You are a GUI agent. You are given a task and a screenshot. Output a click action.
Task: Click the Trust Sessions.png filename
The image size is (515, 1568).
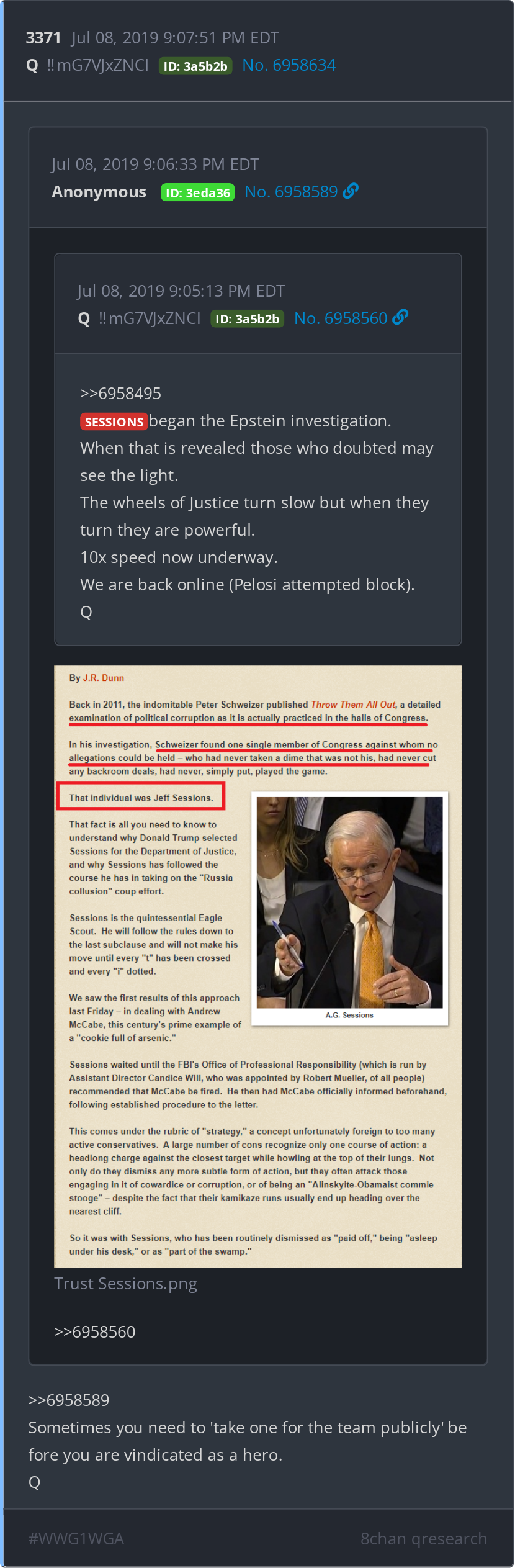[x=125, y=1284]
